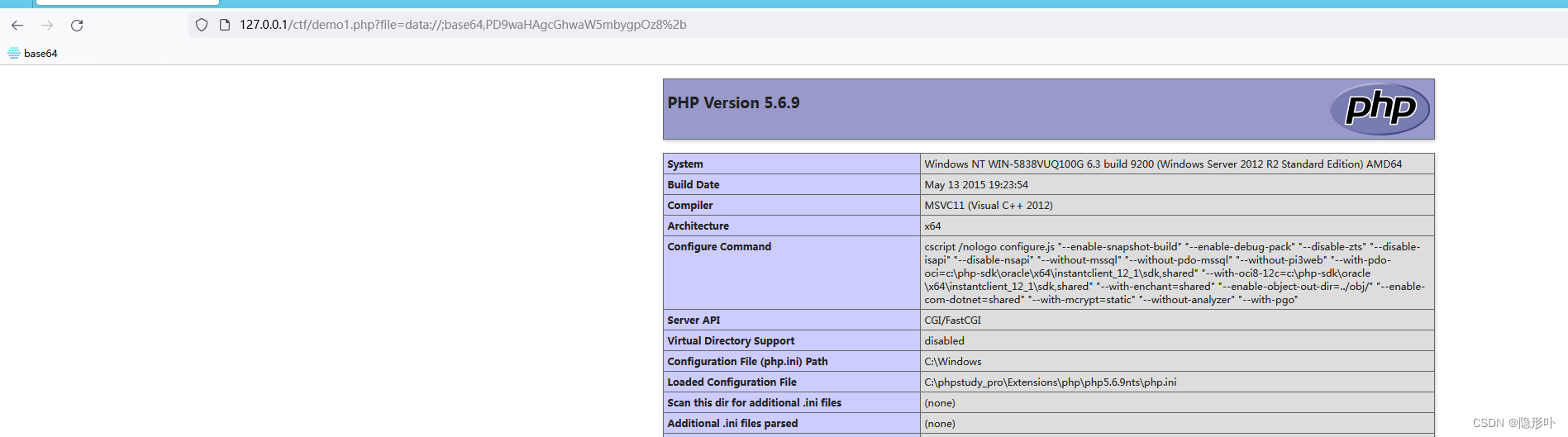This screenshot has height=437, width=1568.
Task: Select the x64 architecture value
Action: [x=932, y=226]
